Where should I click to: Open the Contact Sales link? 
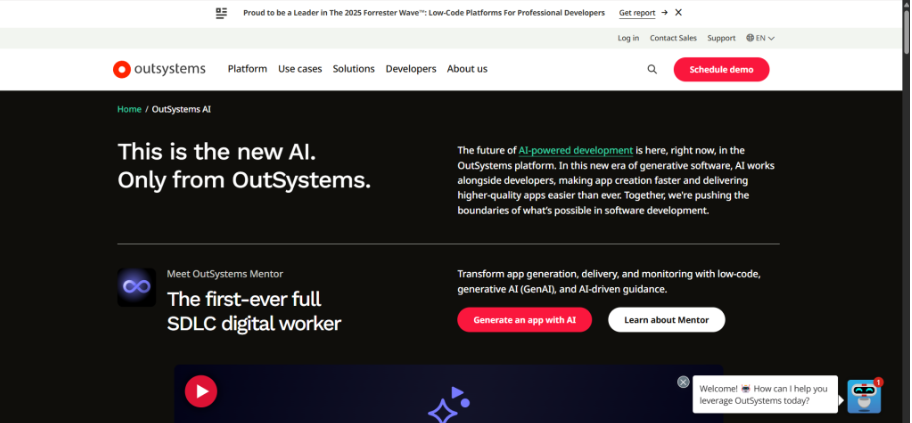[673, 38]
